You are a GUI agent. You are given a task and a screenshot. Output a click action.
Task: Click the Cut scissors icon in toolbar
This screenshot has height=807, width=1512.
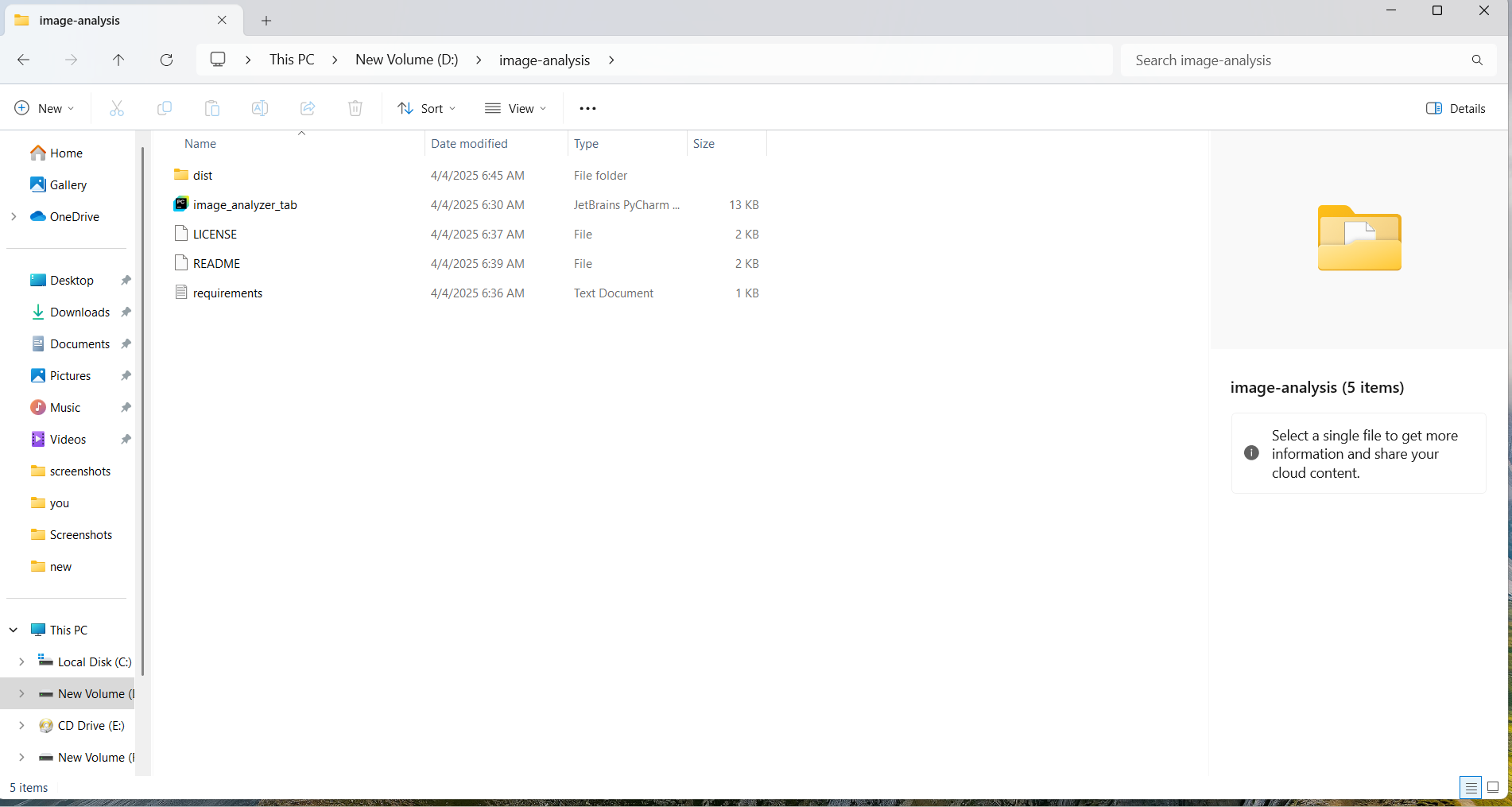pyautogui.click(x=117, y=108)
